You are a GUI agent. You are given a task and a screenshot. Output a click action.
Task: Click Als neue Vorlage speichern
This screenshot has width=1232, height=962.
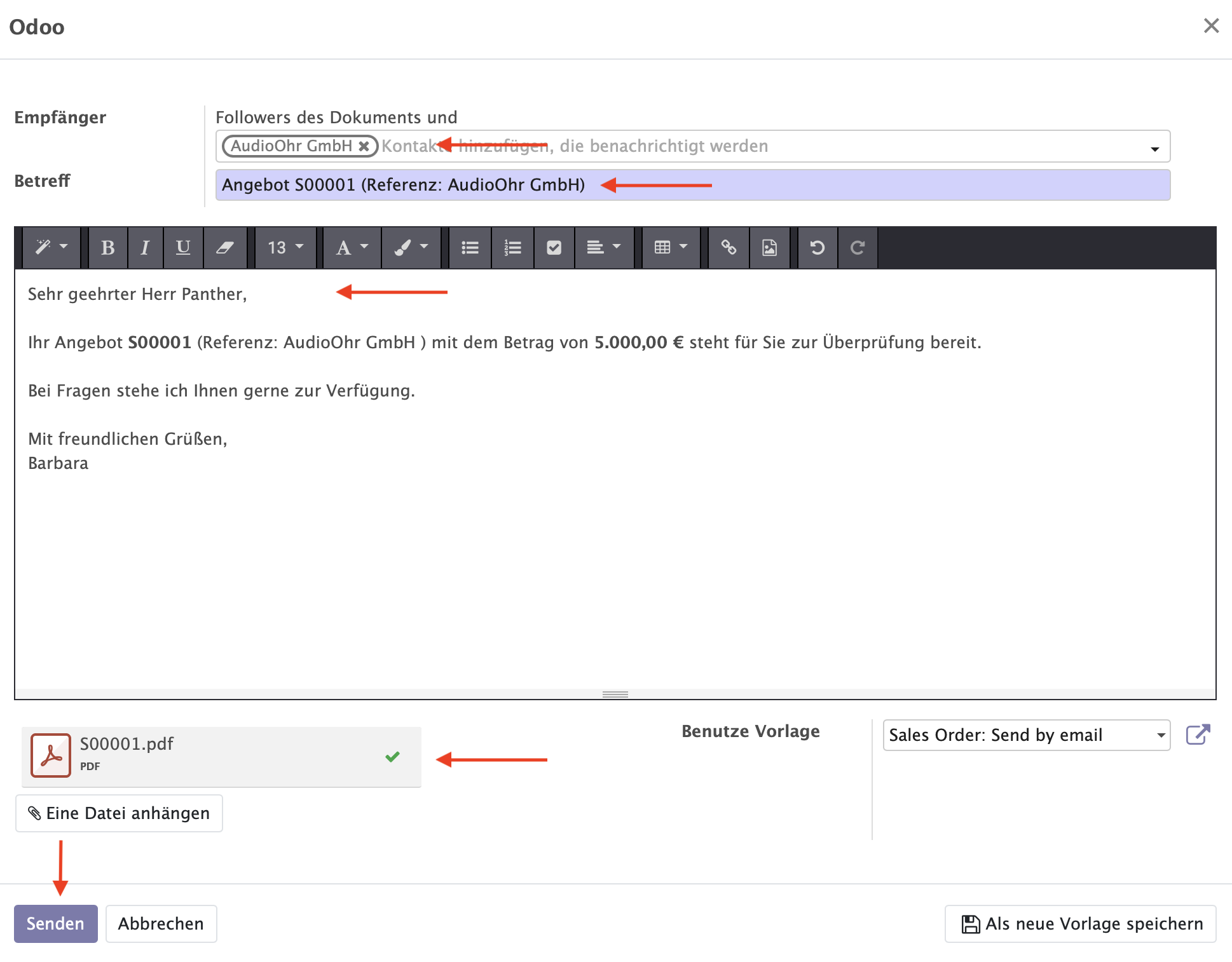point(1081,924)
